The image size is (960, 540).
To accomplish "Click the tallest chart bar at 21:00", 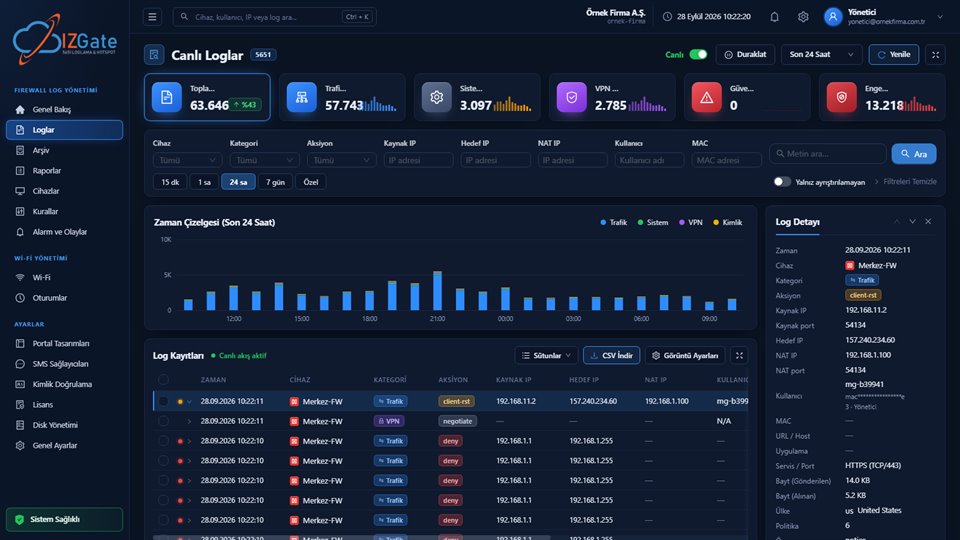I will (x=437, y=291).
